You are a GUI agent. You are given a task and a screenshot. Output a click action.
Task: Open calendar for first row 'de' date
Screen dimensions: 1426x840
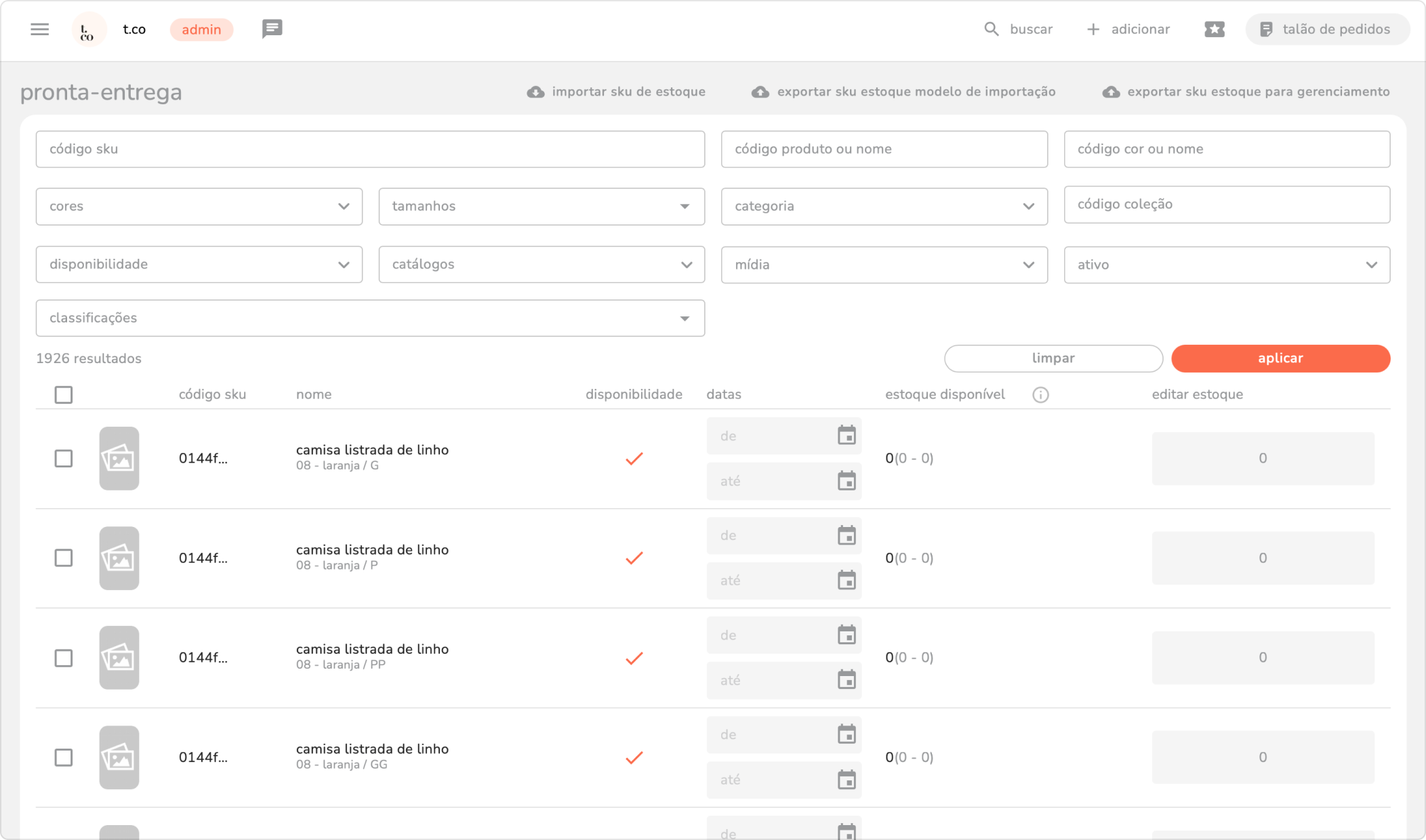coord(847,436)
